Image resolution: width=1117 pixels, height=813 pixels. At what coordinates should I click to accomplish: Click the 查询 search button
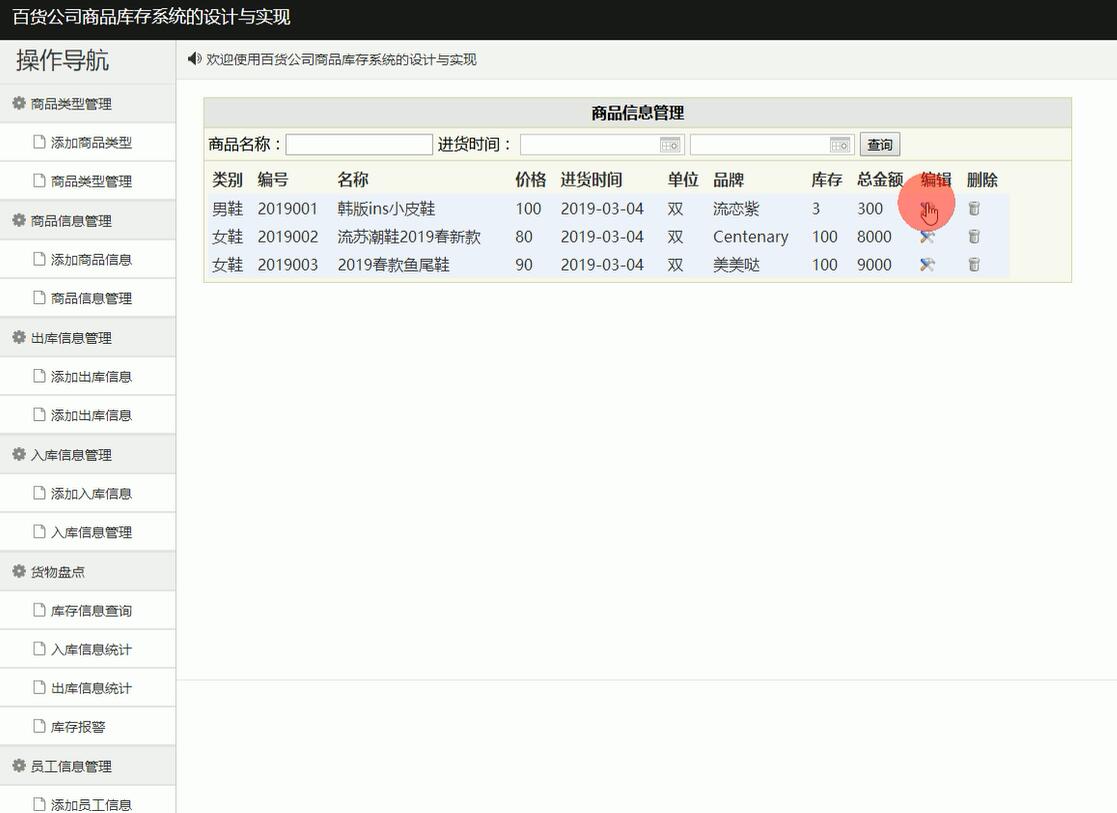(879, 145)
